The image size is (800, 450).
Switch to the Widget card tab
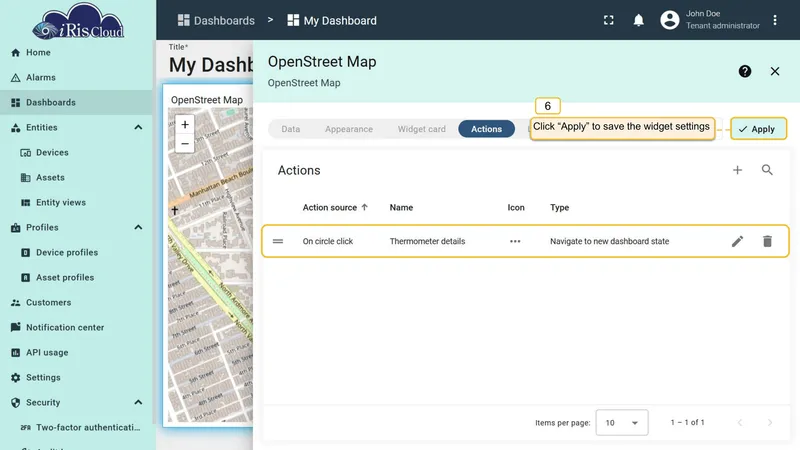click(421, 129)
